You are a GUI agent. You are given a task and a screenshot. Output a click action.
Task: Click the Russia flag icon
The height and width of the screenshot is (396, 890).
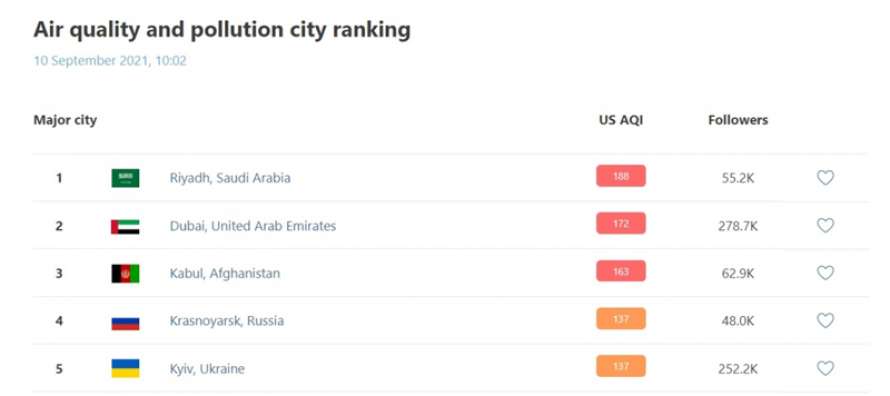(125, 322)
